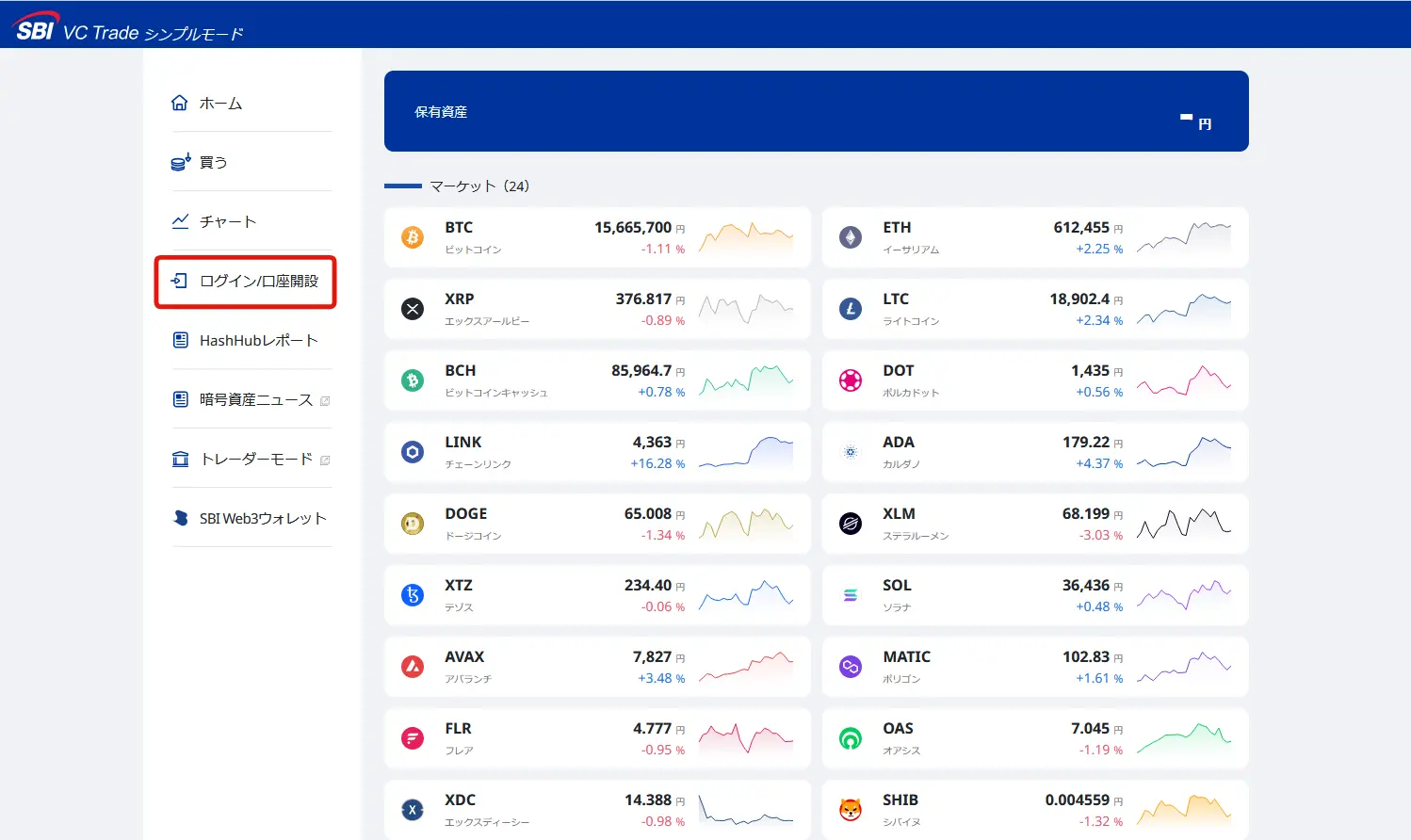The height and width of the screenshot is (840, 1411).
Task: Click the Solana SOL coin icon
Action: (x=851, y=595)
